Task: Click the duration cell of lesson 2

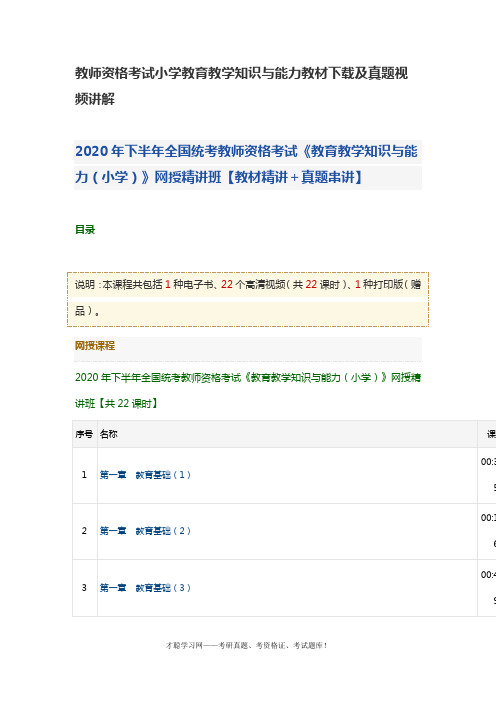Action: point(487,531)
